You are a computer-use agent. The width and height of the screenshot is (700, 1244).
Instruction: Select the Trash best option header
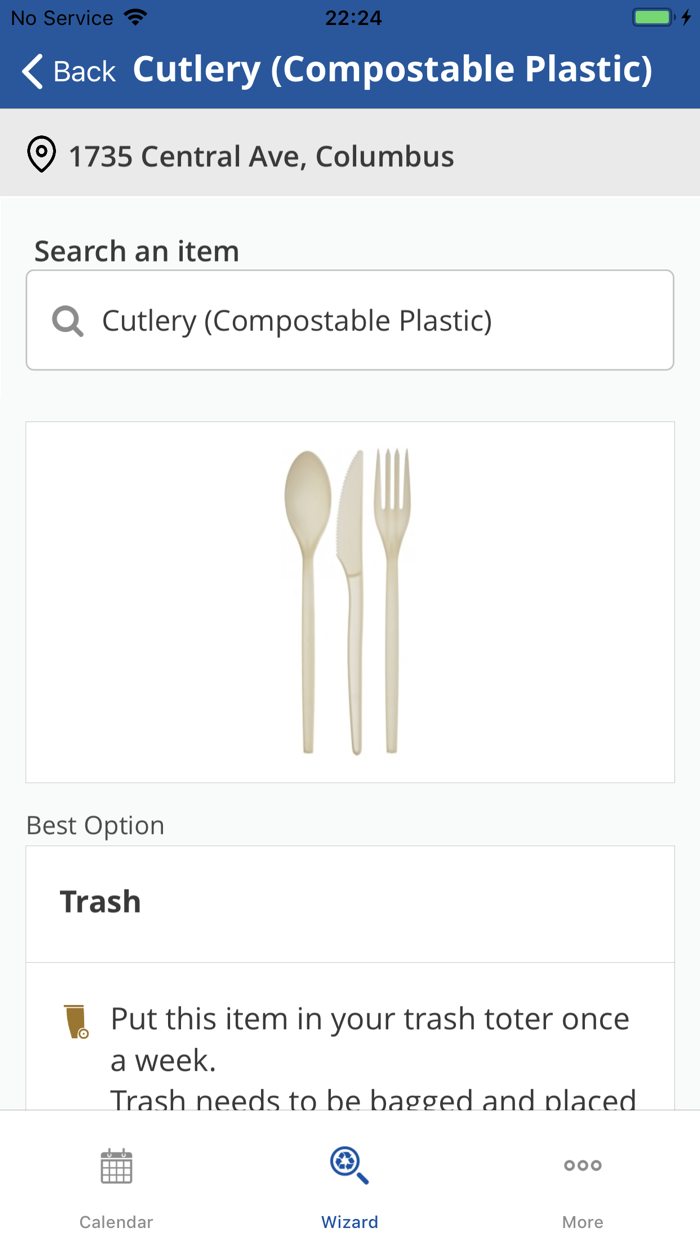tap(100, 902)
